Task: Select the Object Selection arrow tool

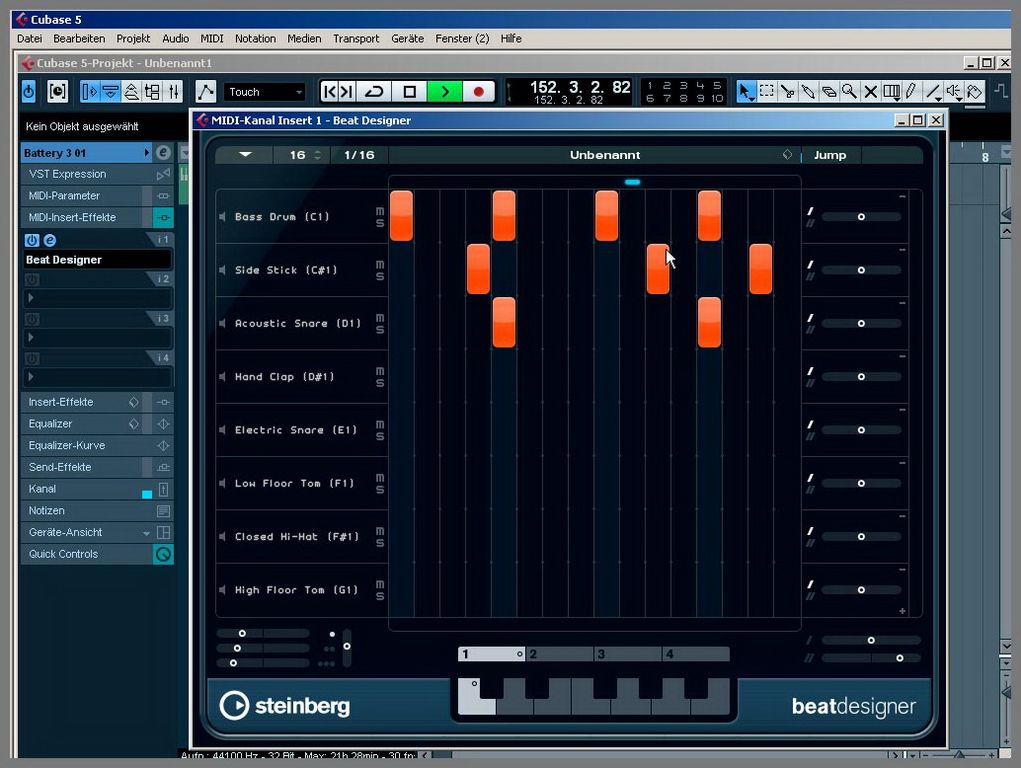Action: point(746,92)
